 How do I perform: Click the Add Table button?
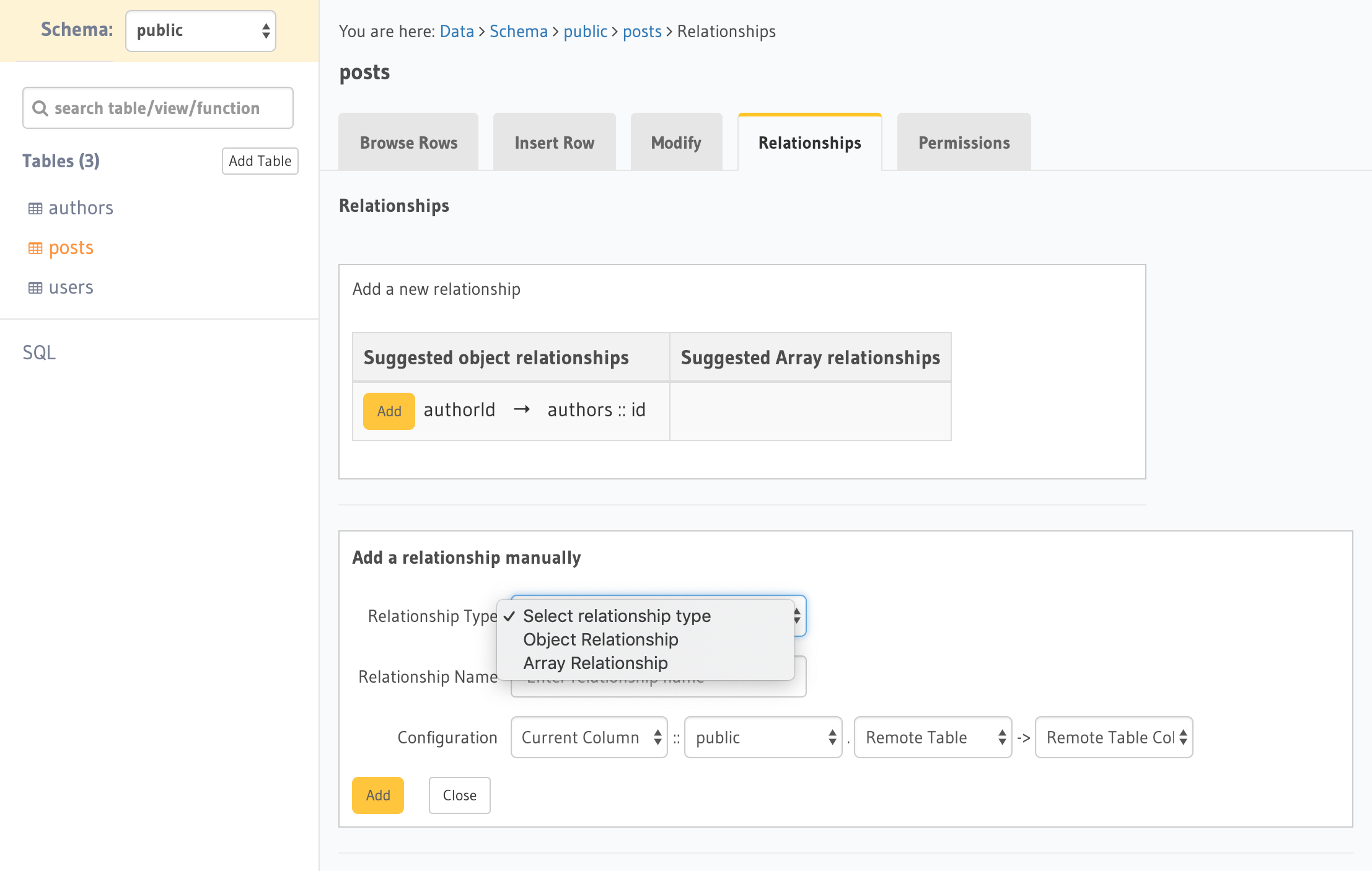(x=260, y=161)
